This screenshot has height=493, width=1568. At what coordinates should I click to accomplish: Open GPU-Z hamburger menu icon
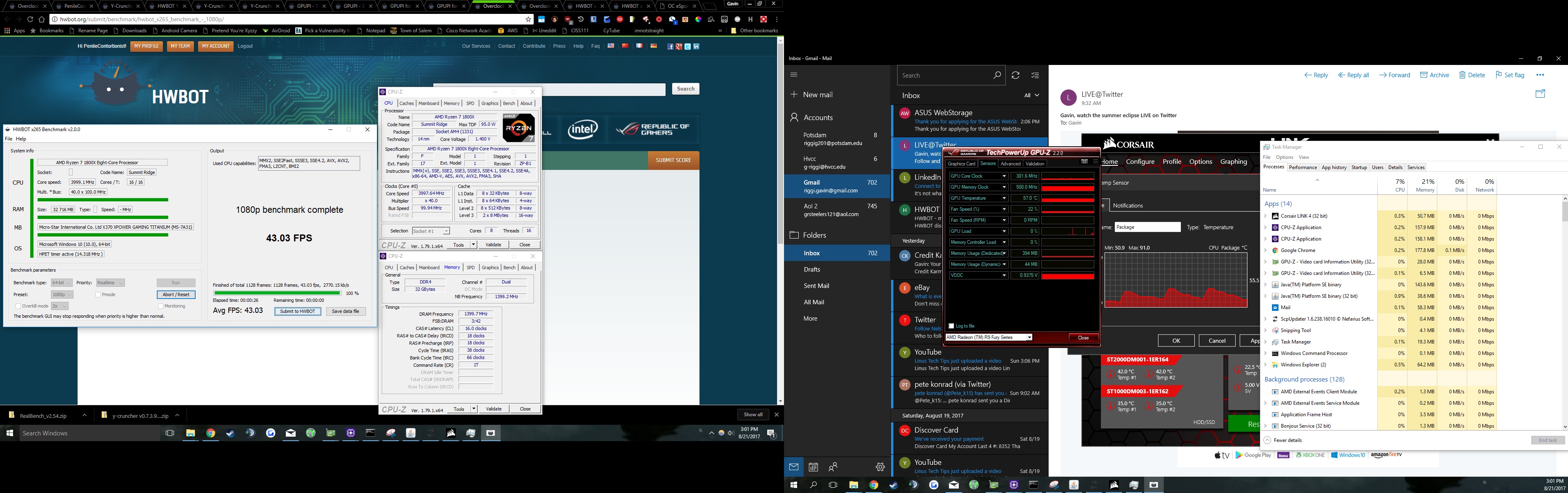coord(1095,162)
